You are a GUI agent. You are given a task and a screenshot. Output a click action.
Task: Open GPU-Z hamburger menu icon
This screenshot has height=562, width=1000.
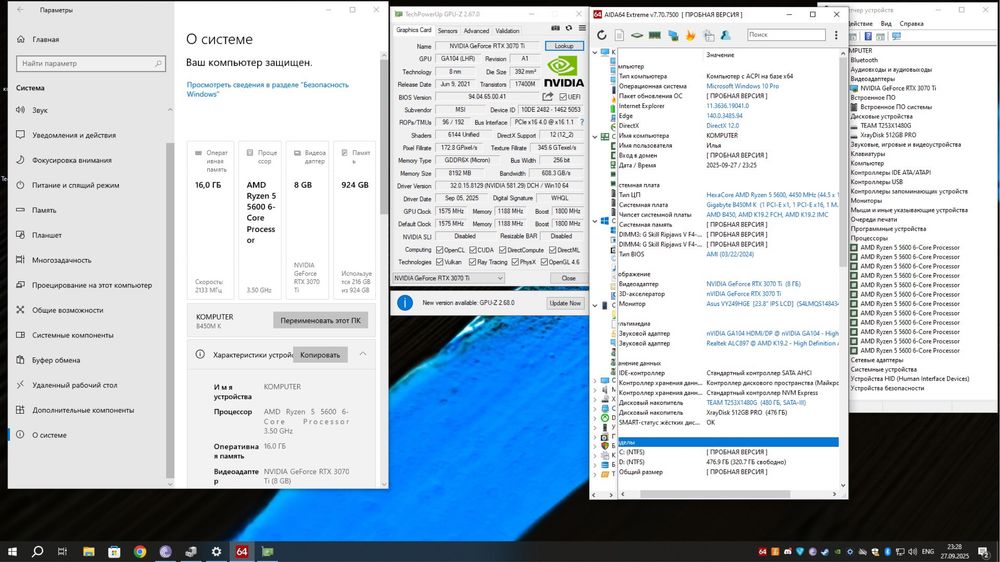[582, 29]
